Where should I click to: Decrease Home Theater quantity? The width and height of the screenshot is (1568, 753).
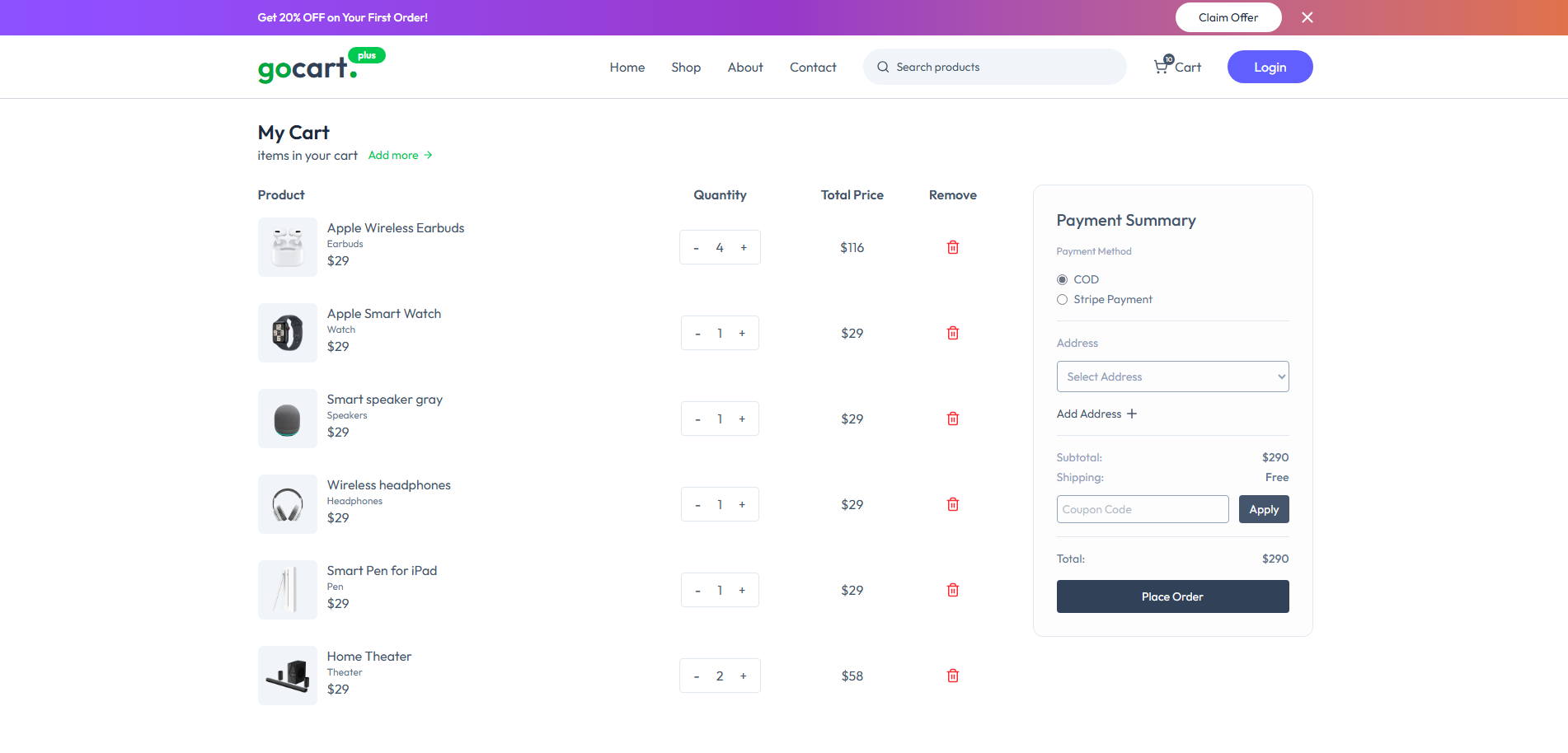point(697,676)
